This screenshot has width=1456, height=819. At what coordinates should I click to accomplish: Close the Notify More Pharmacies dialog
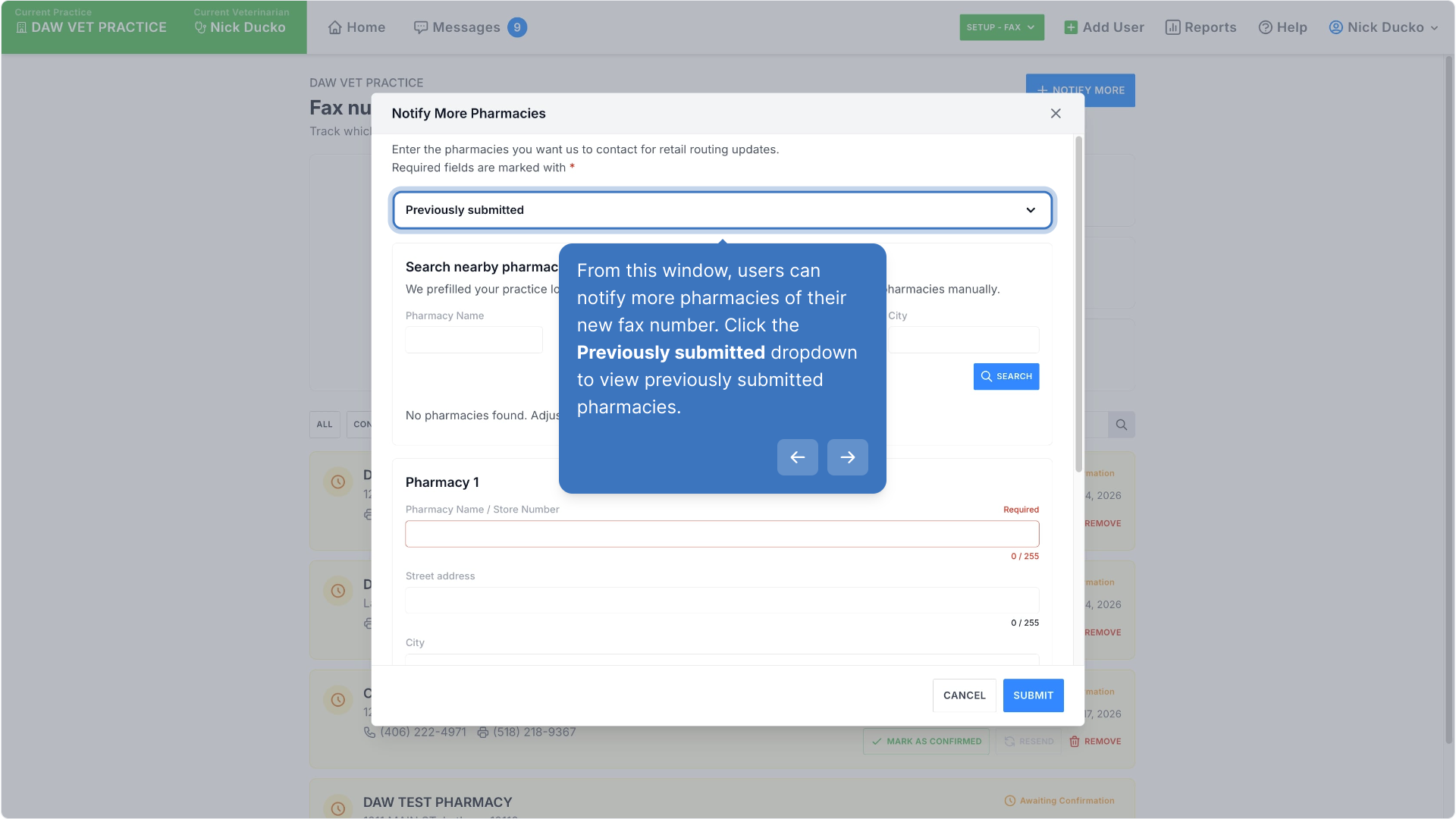(1056, 113)
